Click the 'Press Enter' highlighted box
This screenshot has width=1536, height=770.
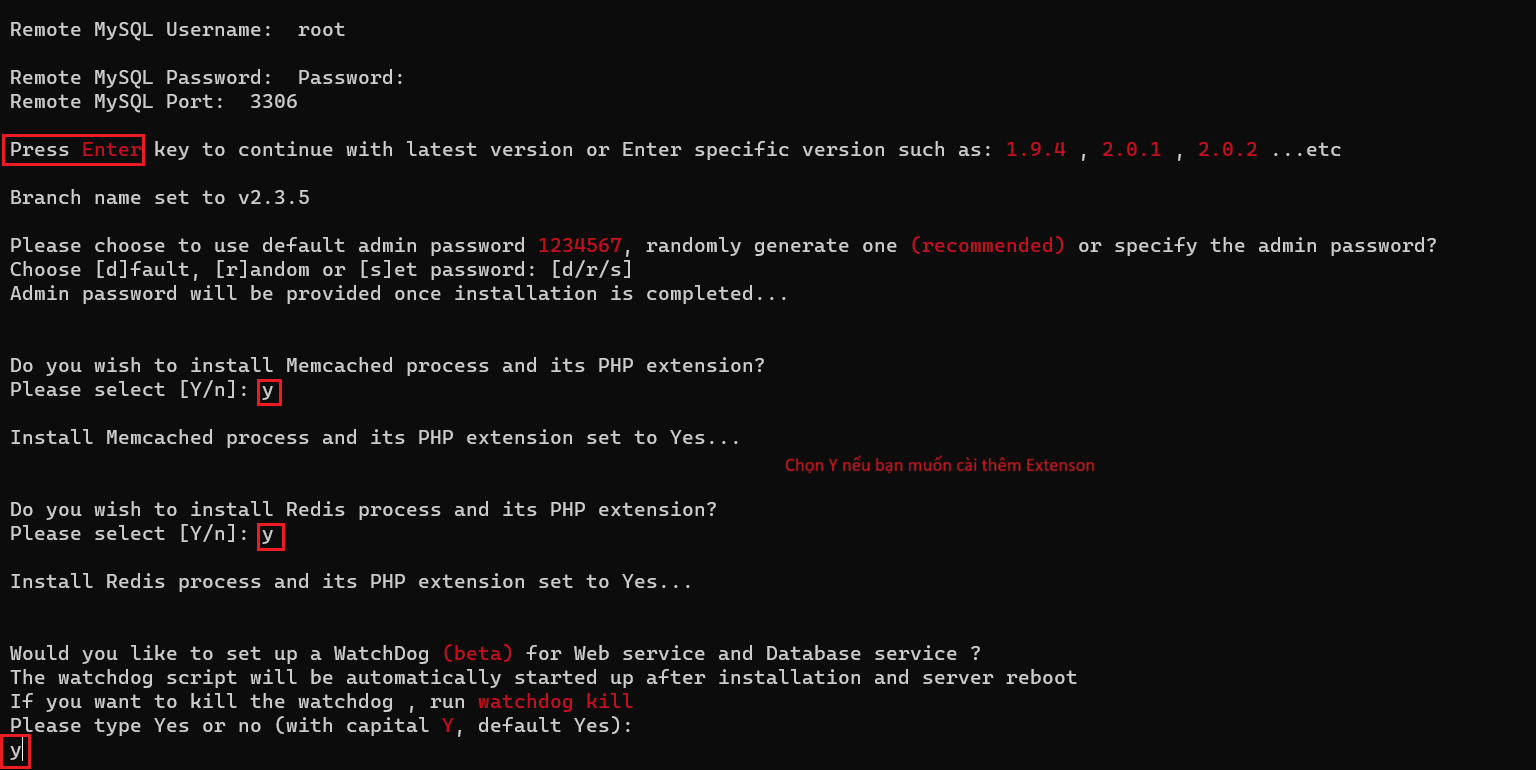(x=74, y=150)
